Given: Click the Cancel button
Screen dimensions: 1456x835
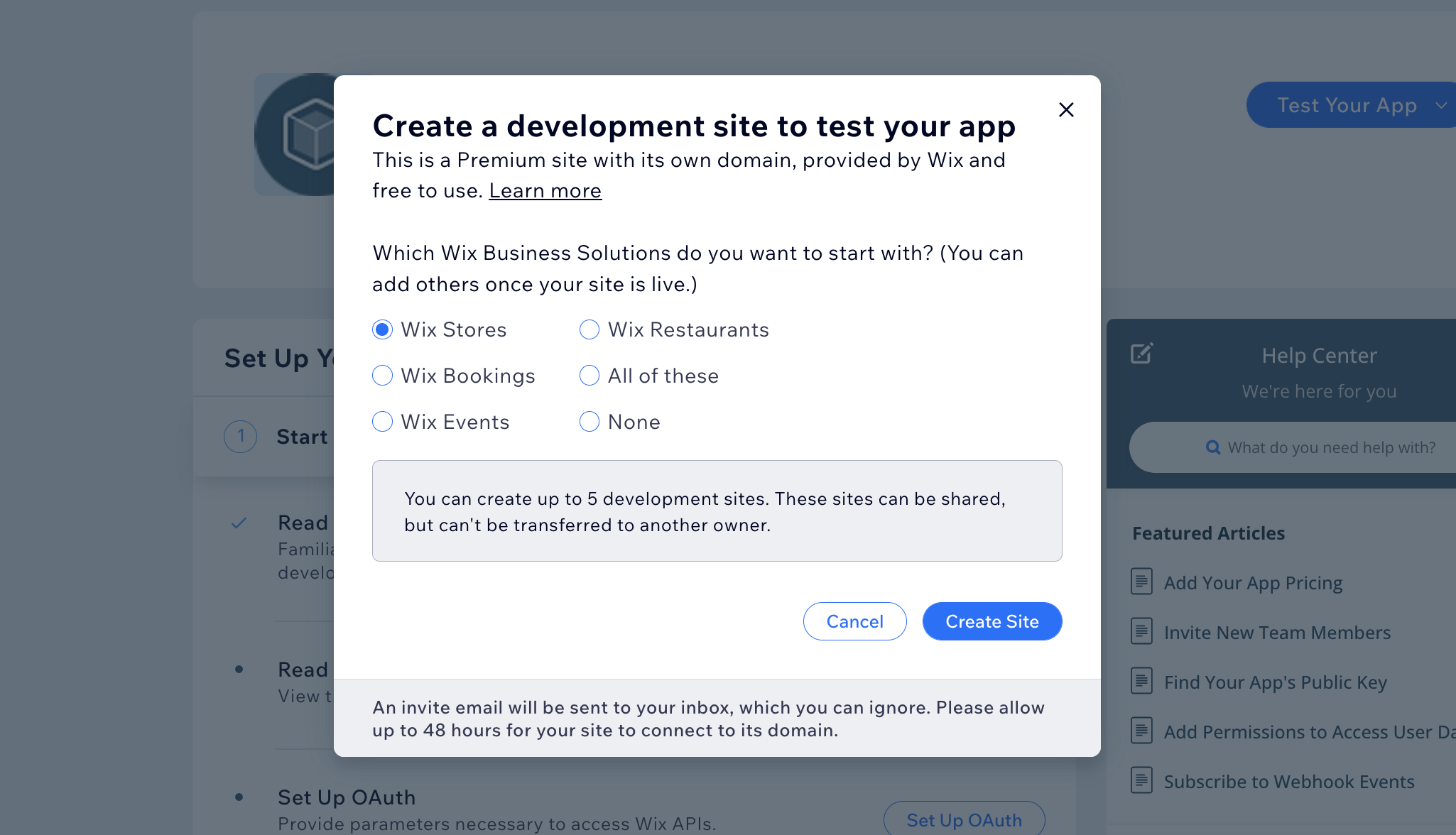Looking at the screenshot, I should (854, 621).
